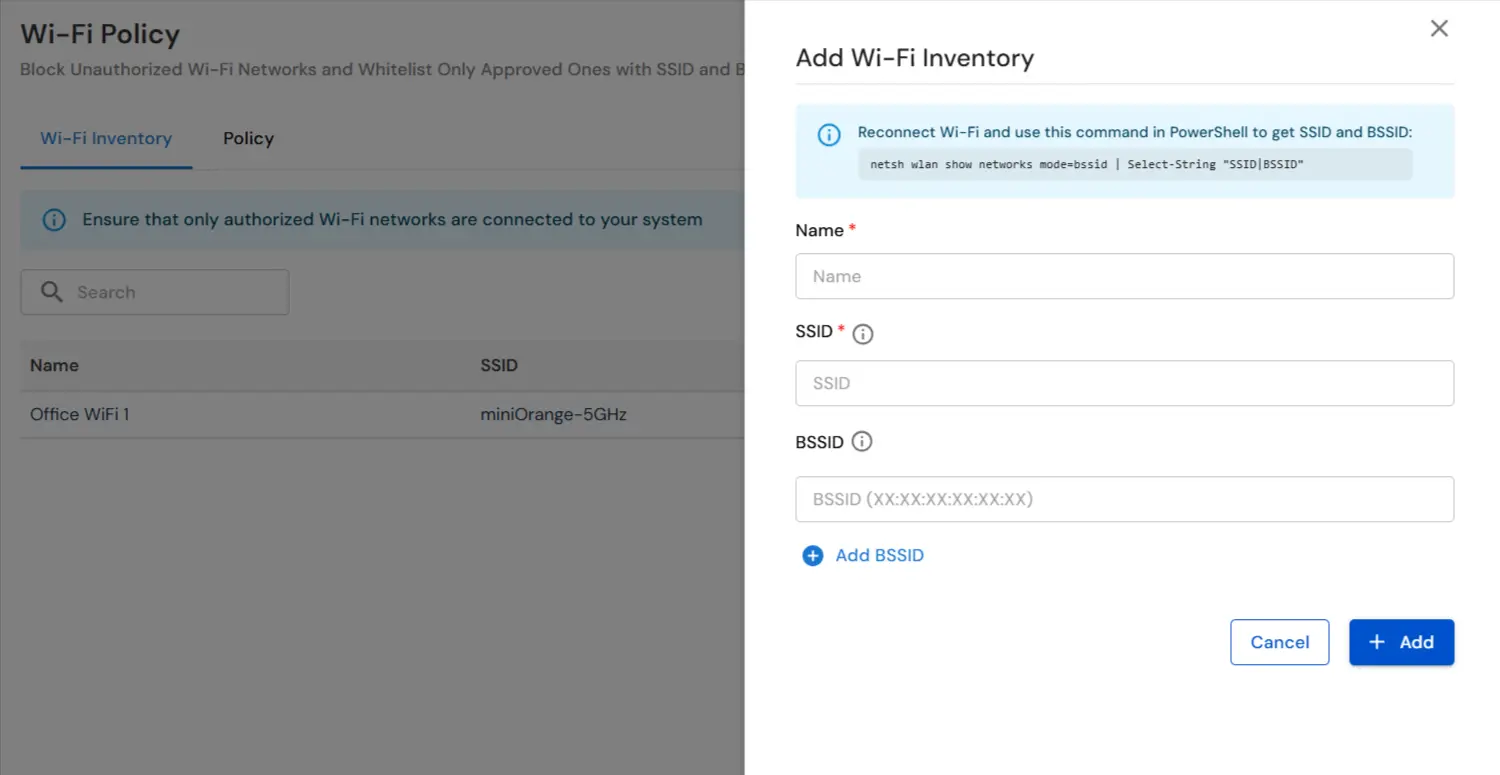This screenshot has width=1500, height=775.
Task: Click the info icon in the PowerShell command banner
Action: (x=828, y=134)
